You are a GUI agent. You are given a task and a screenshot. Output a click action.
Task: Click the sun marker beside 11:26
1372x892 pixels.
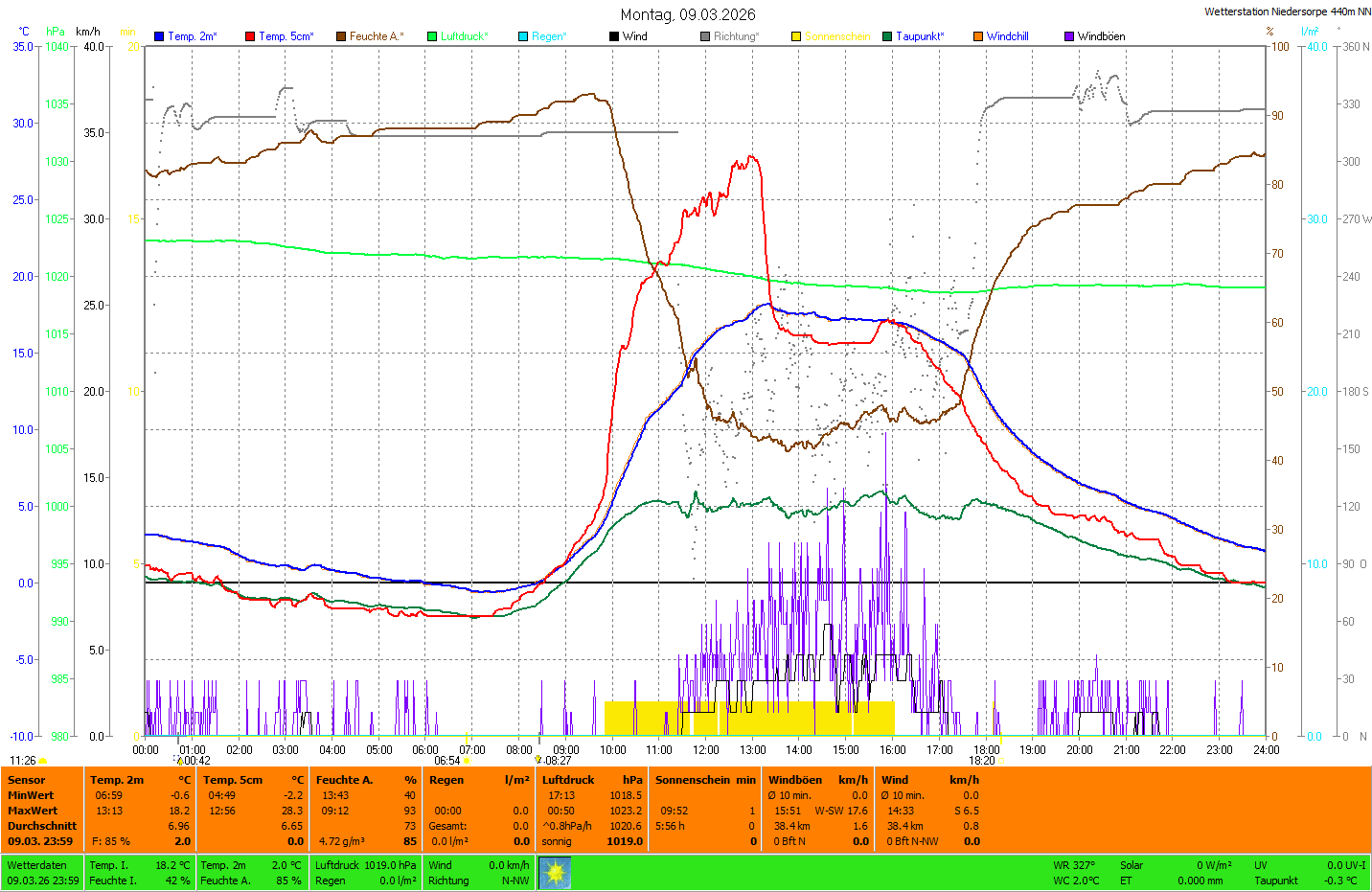click(x=43, y=761)
